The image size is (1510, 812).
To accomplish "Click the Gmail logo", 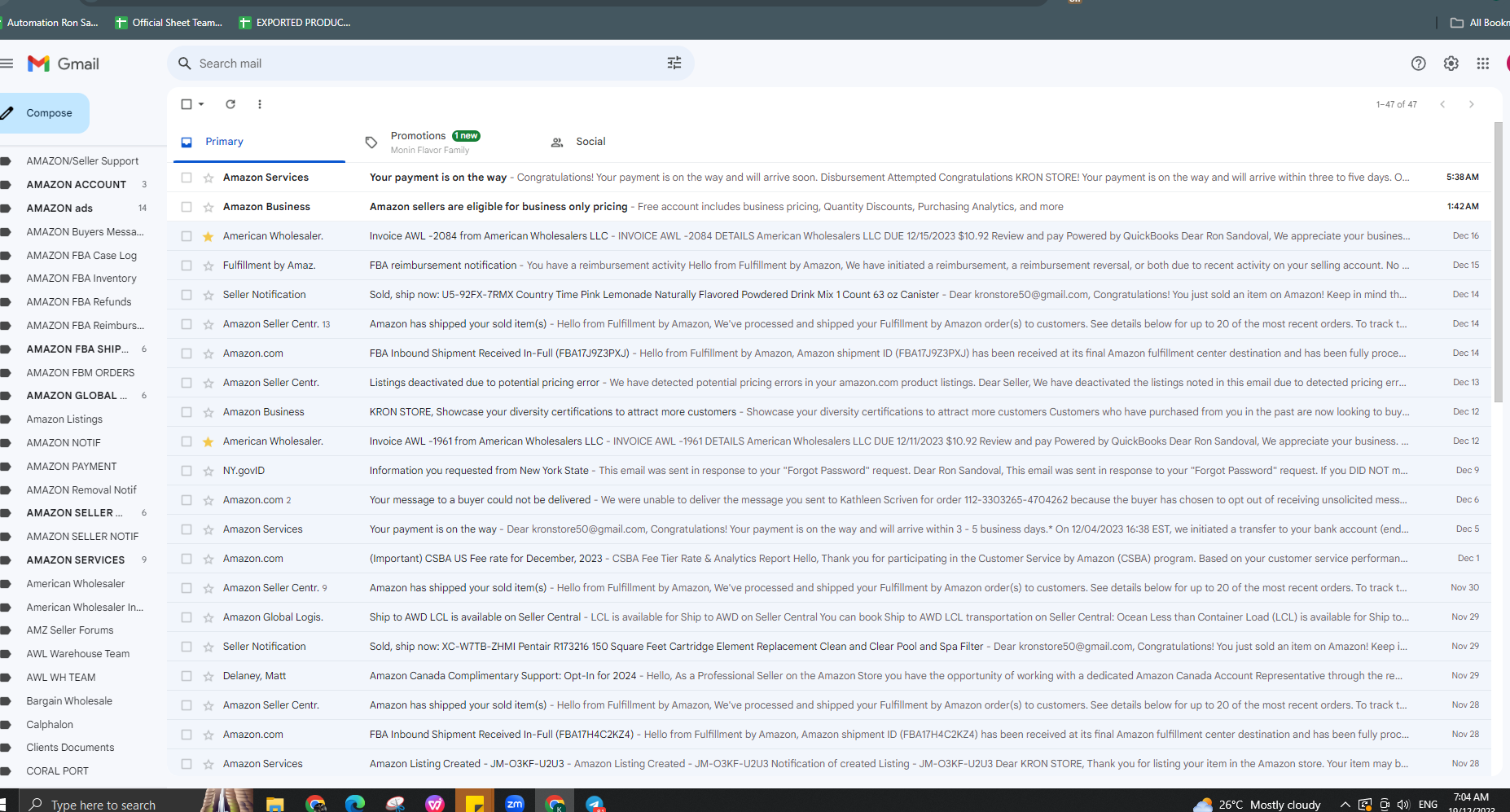I will pyautogui.click(x=63, y=64).
